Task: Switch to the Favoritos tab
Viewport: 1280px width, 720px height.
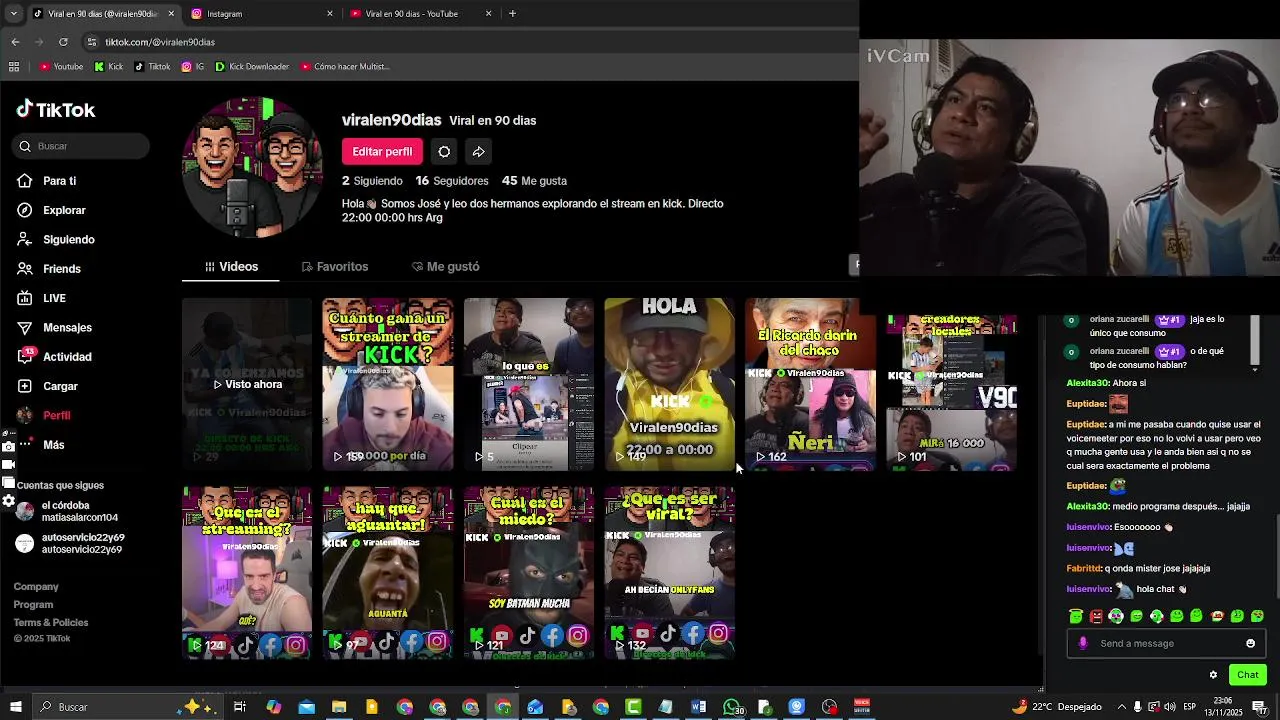Action: pos(335,267)
